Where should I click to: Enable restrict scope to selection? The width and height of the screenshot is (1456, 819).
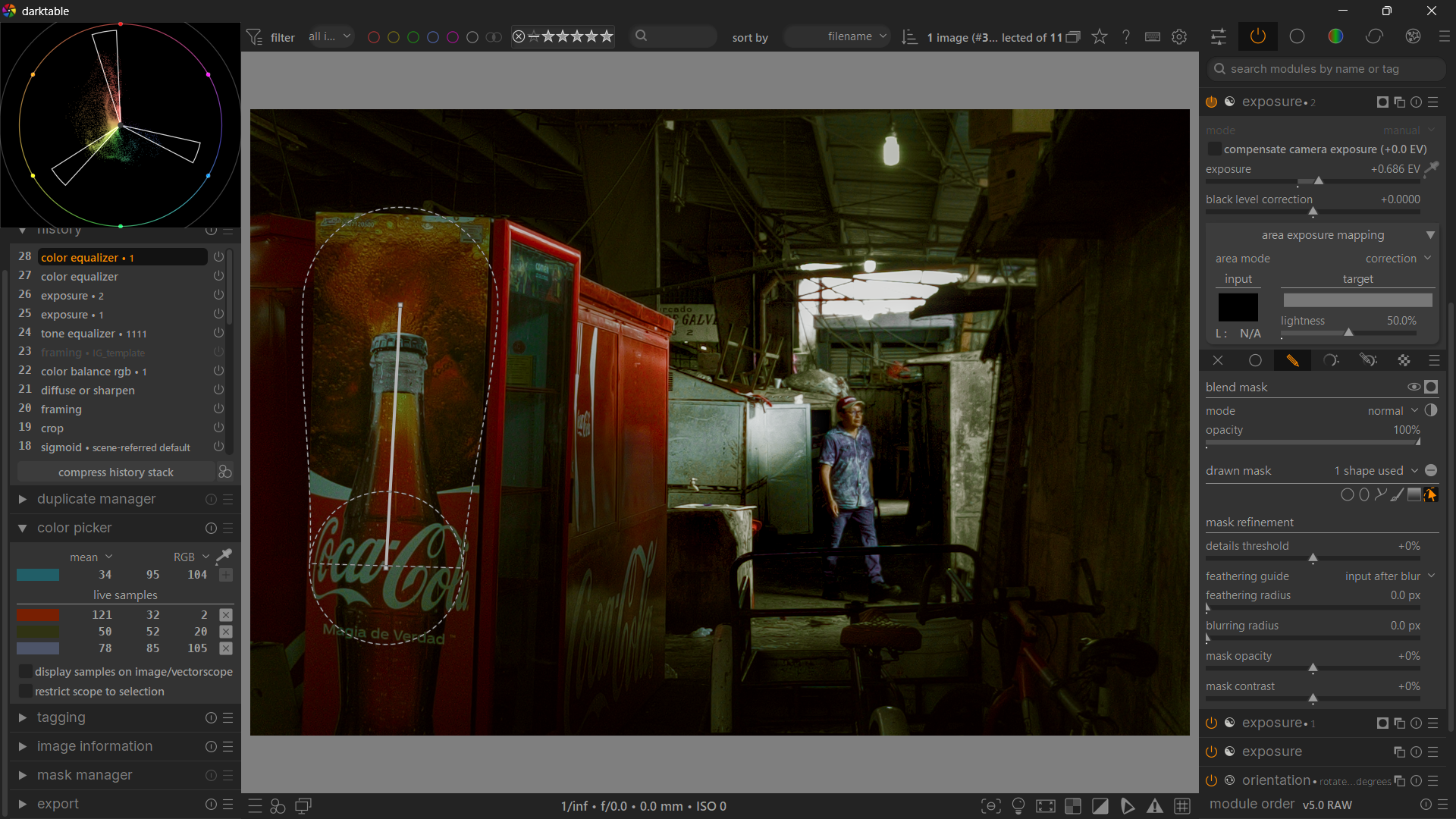pyautogui.click(x=26, y=692)
